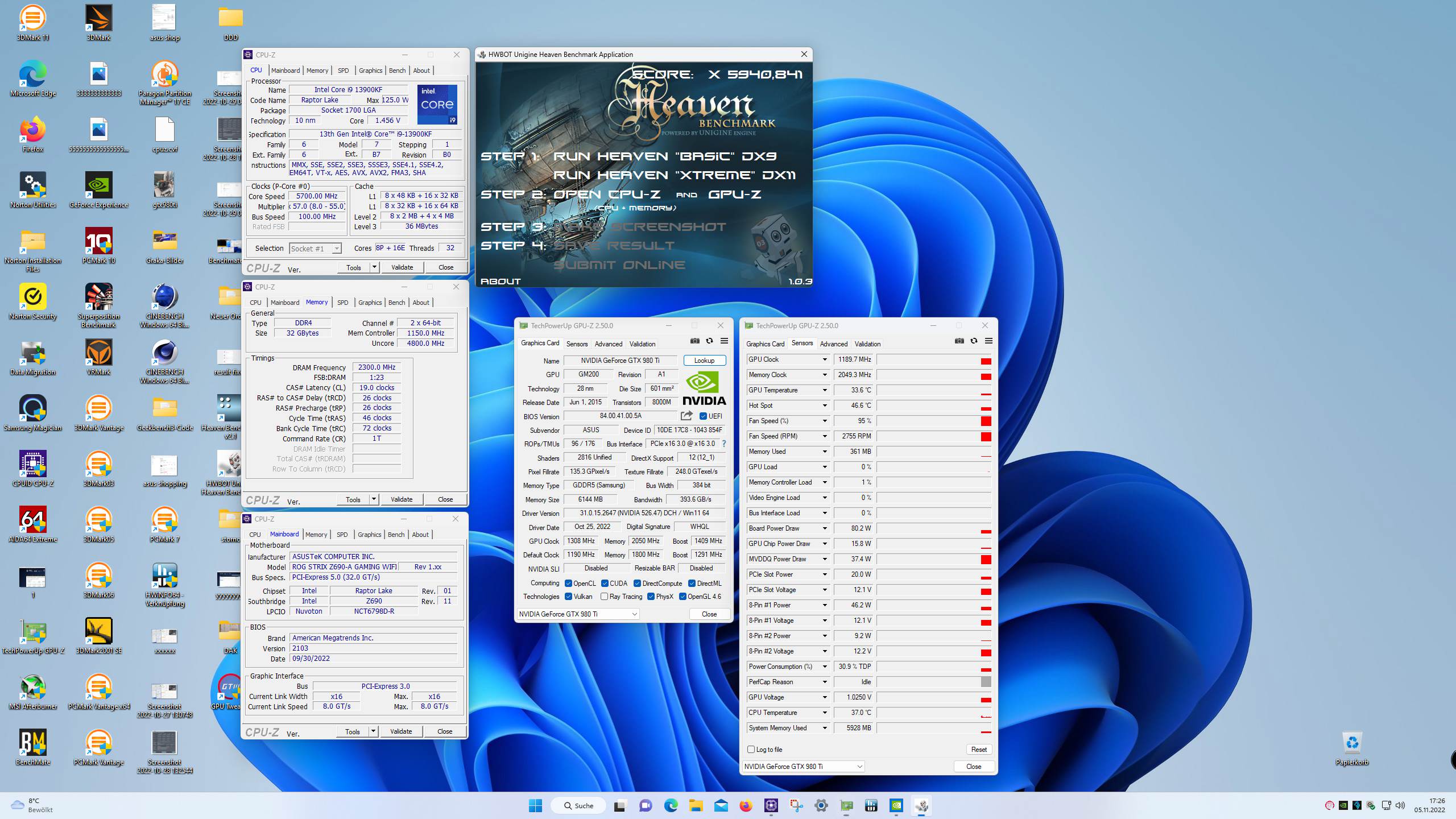The image size is (1456, 819).
Task: Toggle the CUDA checkbox in GPU-Z
Action: (x=605, y=583)
